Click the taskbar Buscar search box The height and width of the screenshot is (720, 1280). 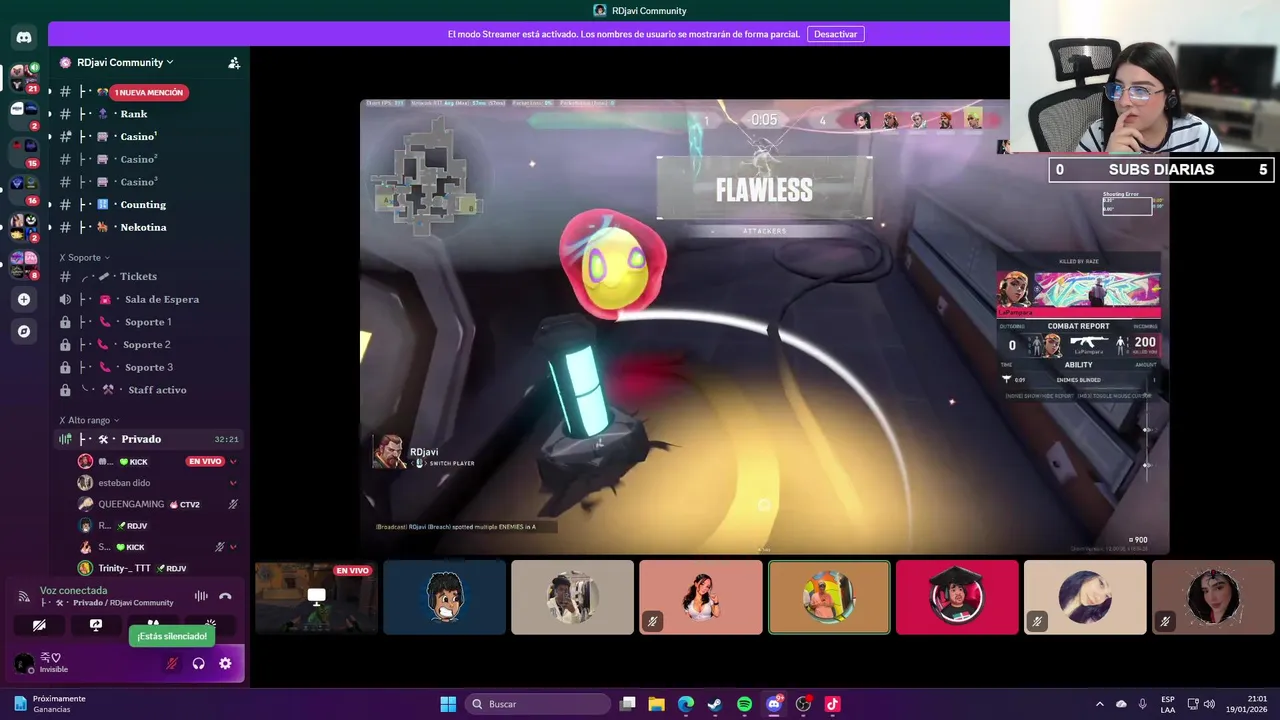click(538, 704)
